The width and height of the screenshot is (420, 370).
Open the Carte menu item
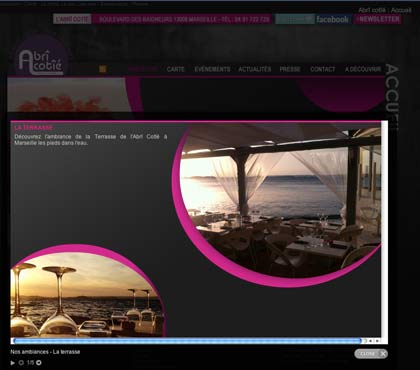[175, 69]
